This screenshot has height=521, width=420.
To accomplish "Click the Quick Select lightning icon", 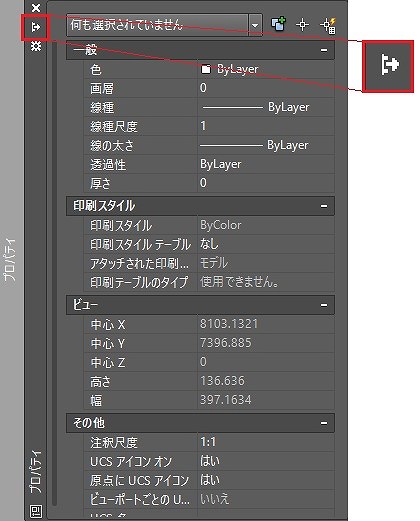I will 328,26.
